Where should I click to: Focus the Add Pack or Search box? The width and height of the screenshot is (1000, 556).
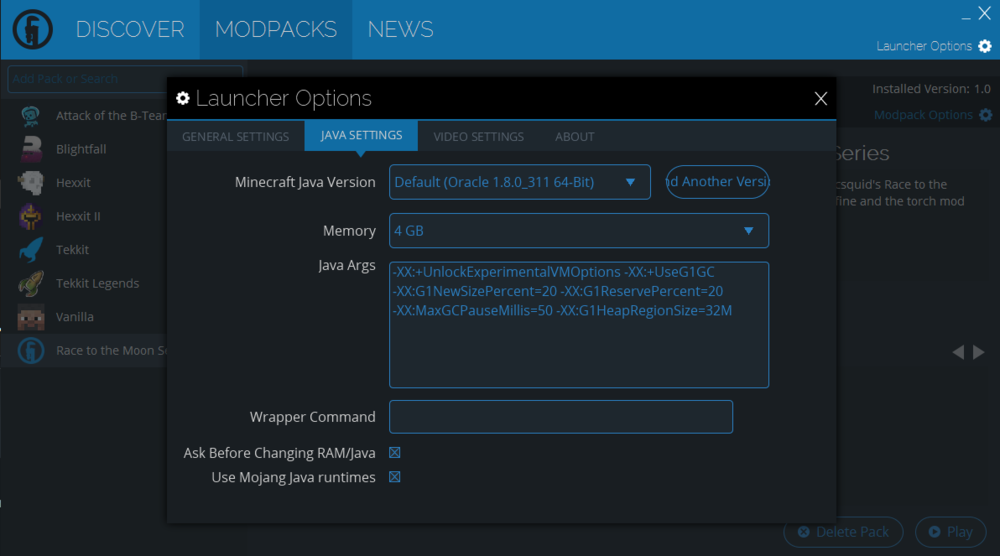(125, 79)
